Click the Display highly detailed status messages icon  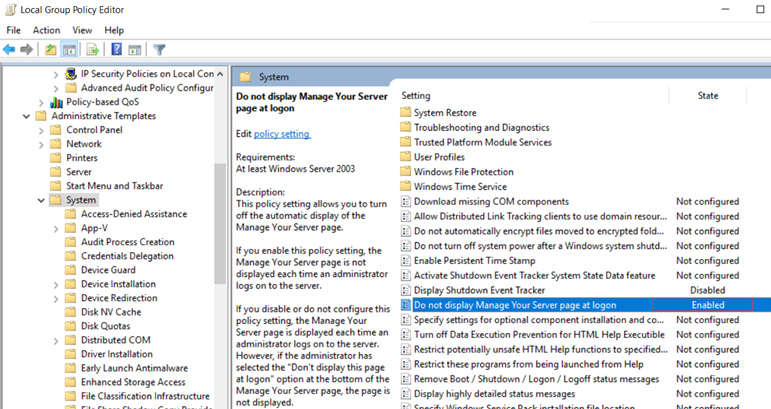tap(406, 394)
